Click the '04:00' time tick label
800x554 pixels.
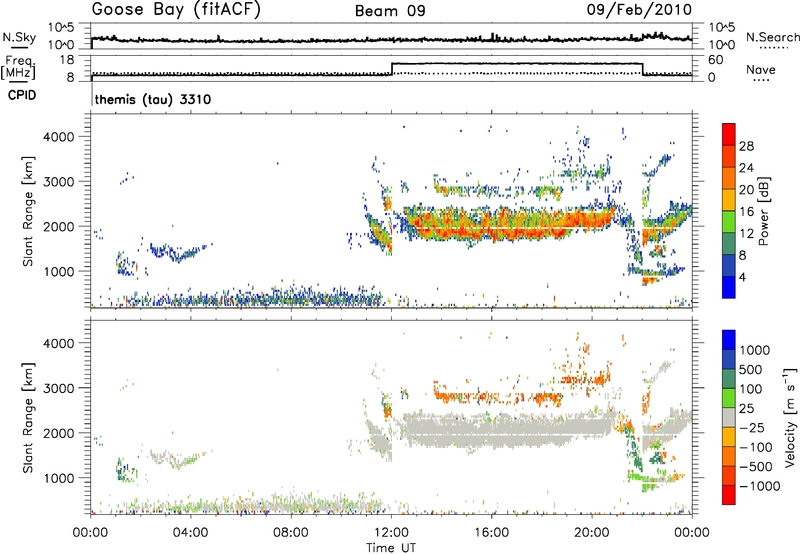191,533
